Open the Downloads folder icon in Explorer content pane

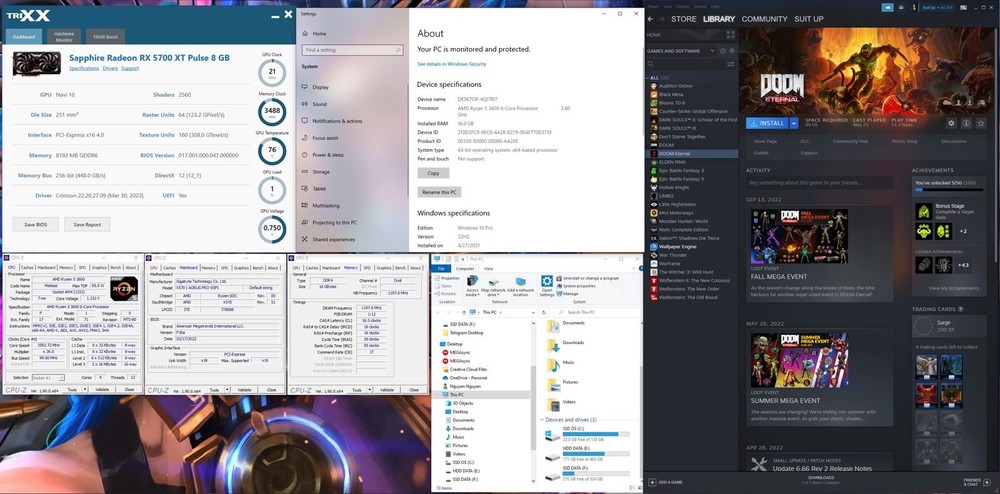click(x=553, y=344)
